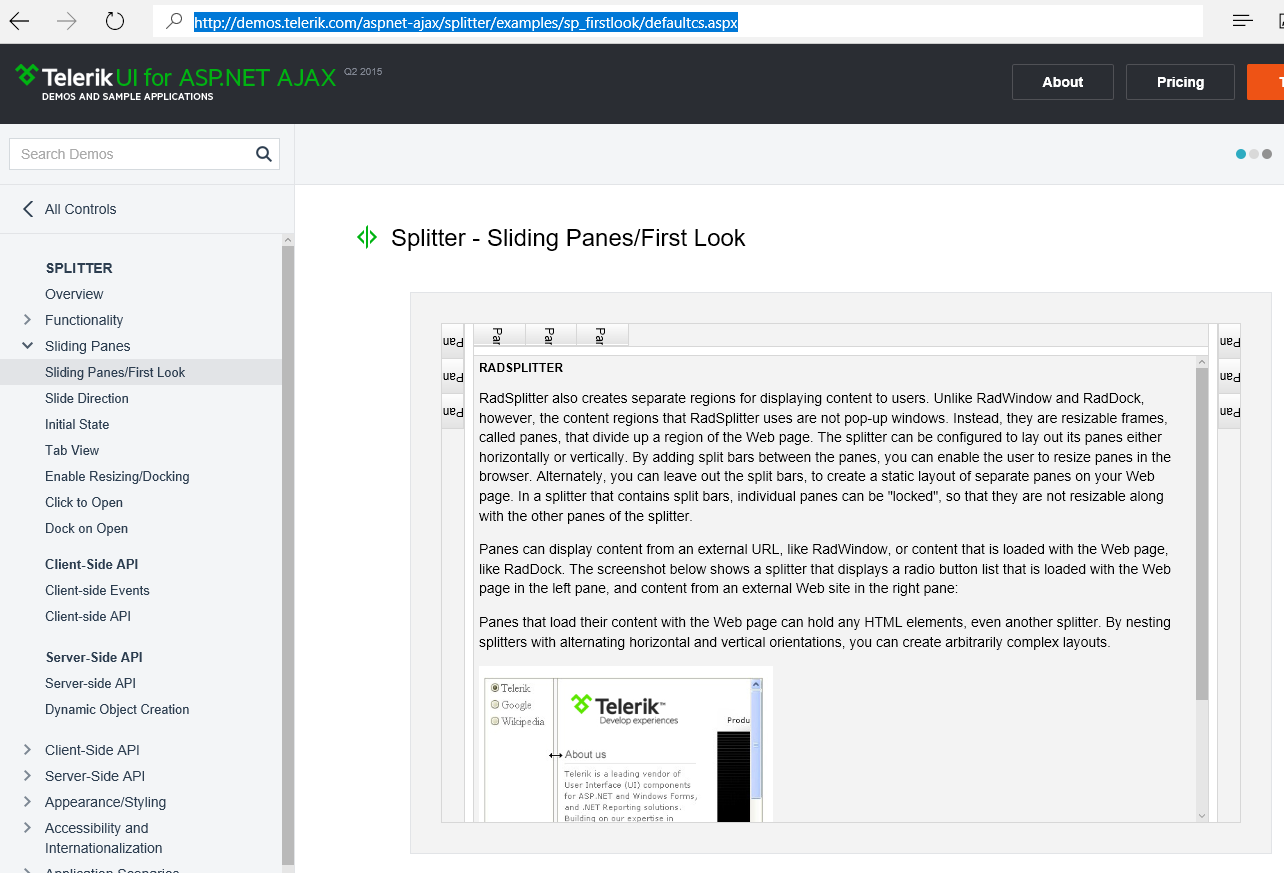Click the Search Demos magnifier icon

(x=264, y=154)
